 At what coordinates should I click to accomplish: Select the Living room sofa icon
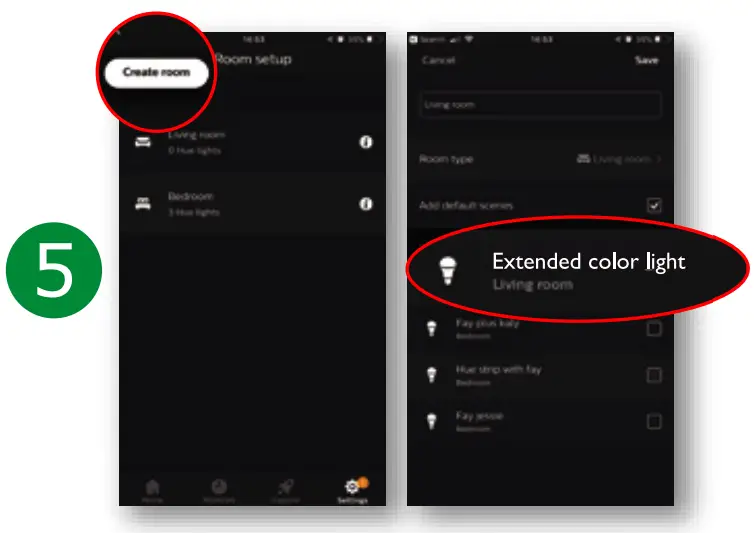(143, 142)
